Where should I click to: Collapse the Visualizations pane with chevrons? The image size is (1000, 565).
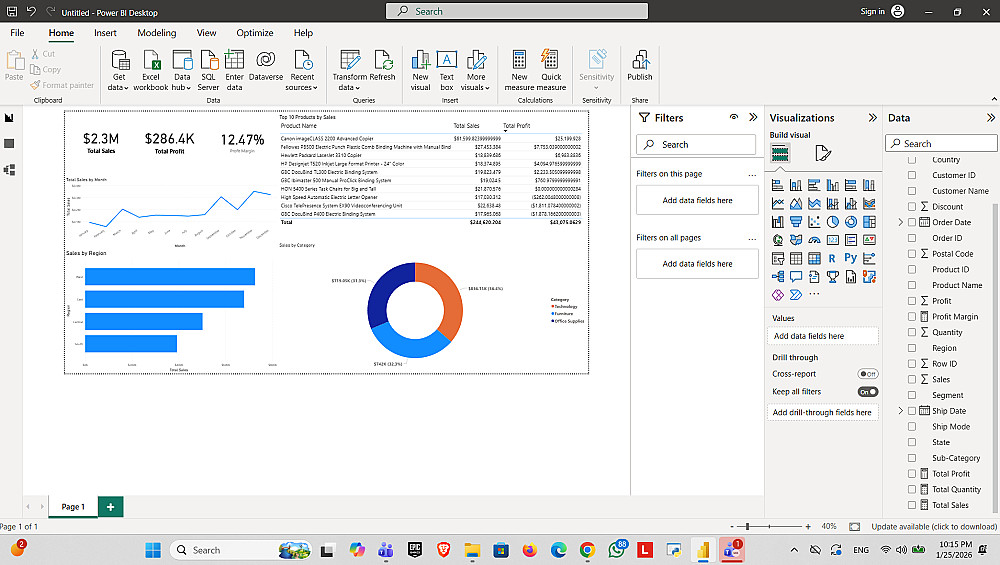pyautogui.click(x=872, y=118)
